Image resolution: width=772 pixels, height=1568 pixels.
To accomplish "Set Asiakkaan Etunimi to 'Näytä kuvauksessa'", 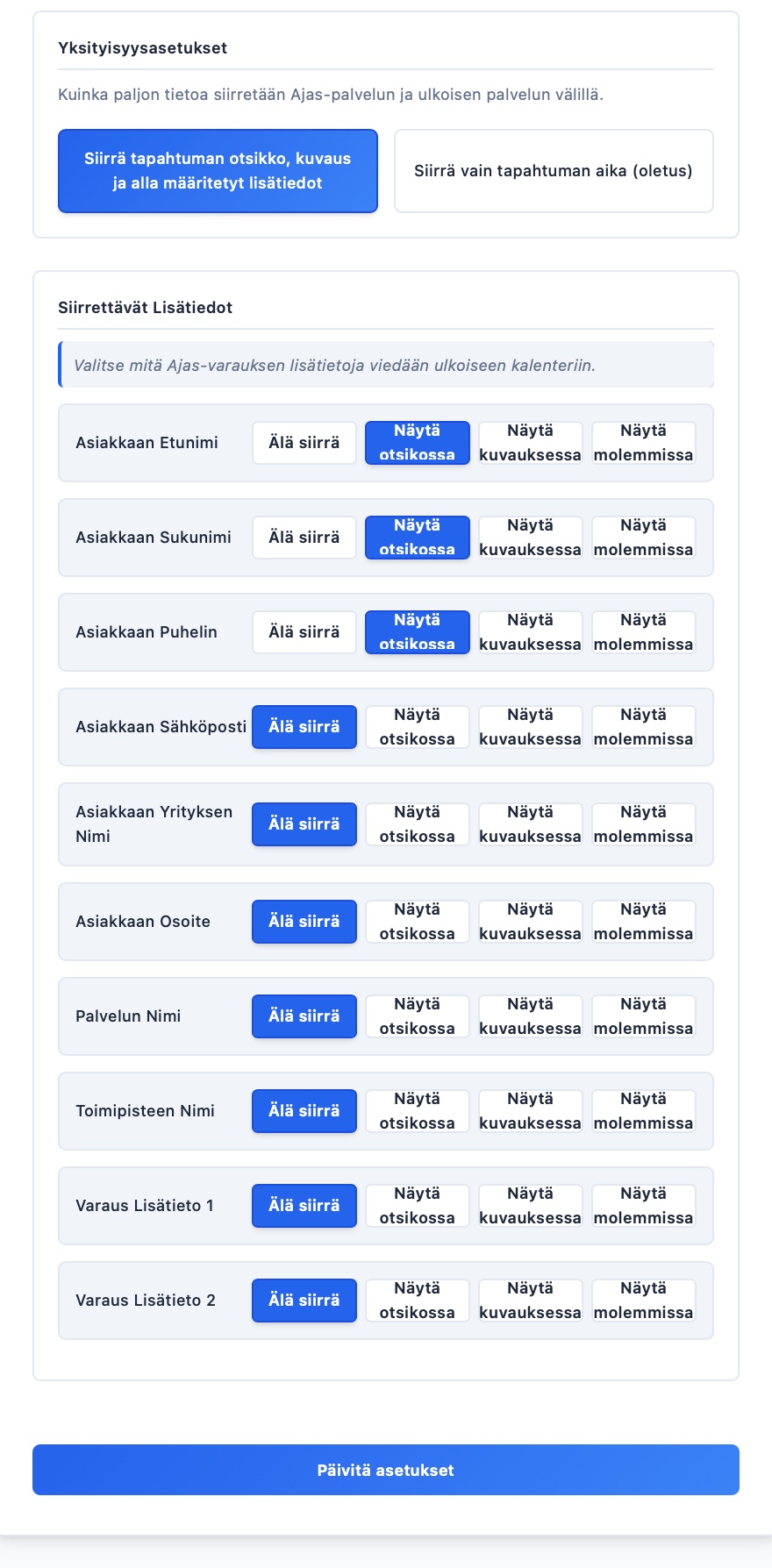I will (x=530, y=443).
